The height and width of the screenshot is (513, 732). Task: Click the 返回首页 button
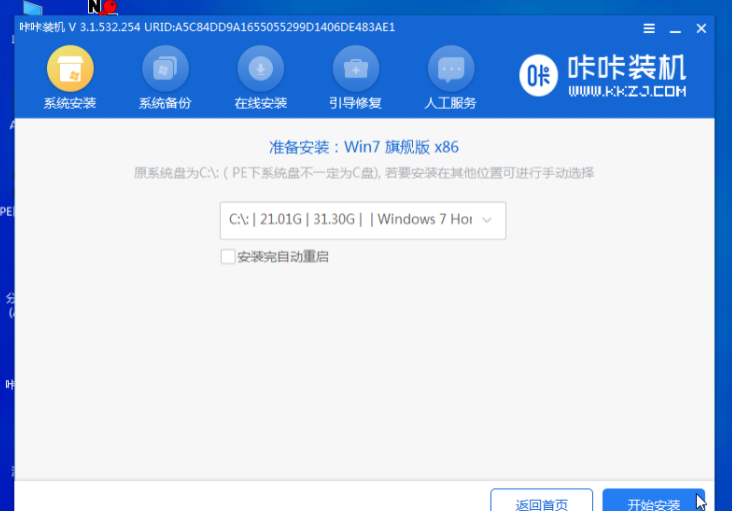pyautogui.click(x=542, y=500)
